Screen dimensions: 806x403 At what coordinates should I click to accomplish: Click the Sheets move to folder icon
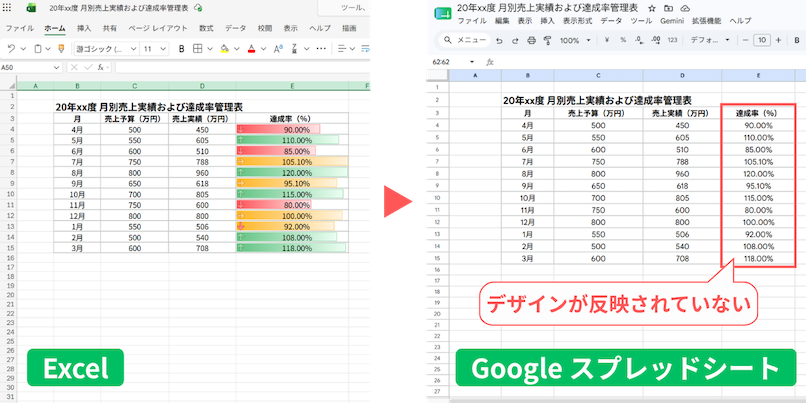pos(668,8)
